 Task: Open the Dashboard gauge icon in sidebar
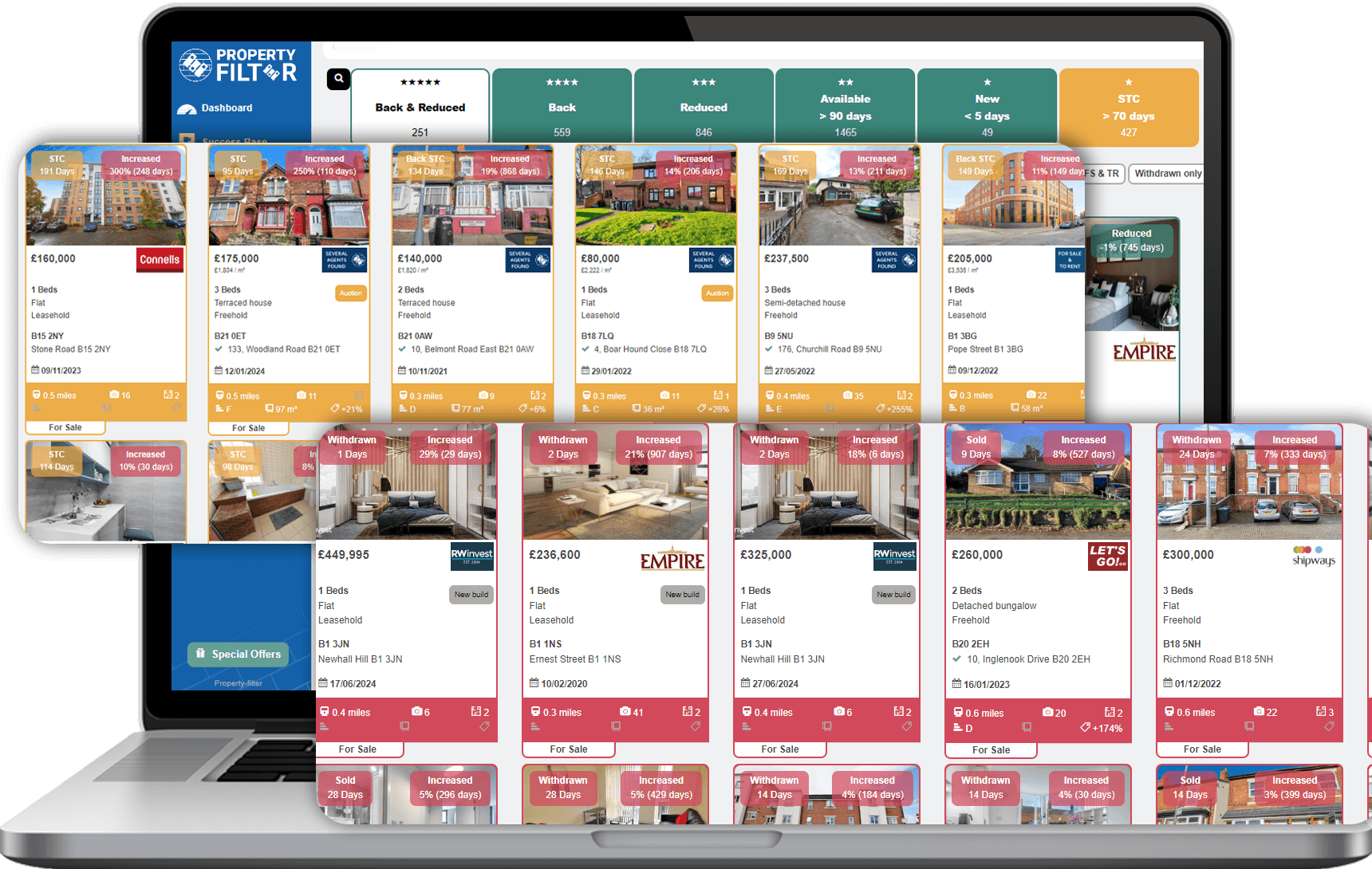pos(187,109)
